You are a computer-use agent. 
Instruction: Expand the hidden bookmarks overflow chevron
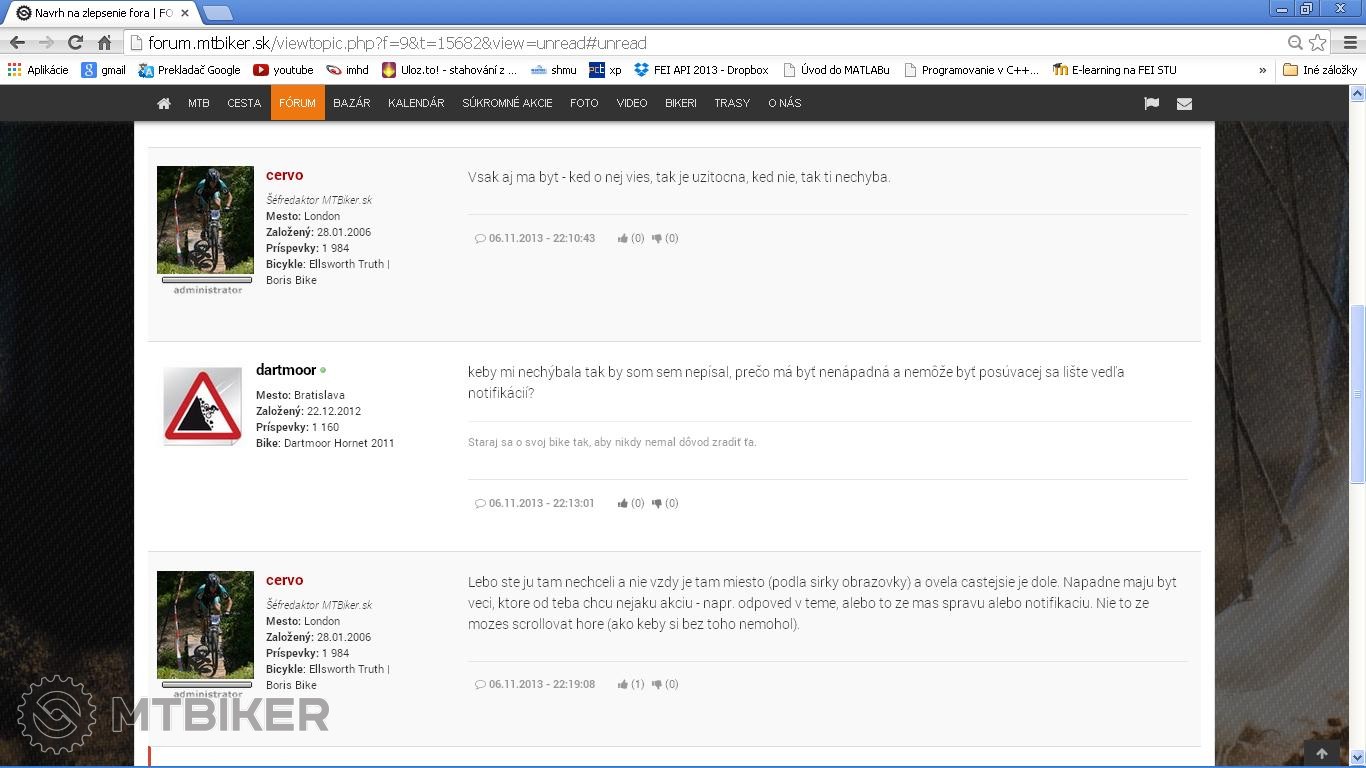1262,70
